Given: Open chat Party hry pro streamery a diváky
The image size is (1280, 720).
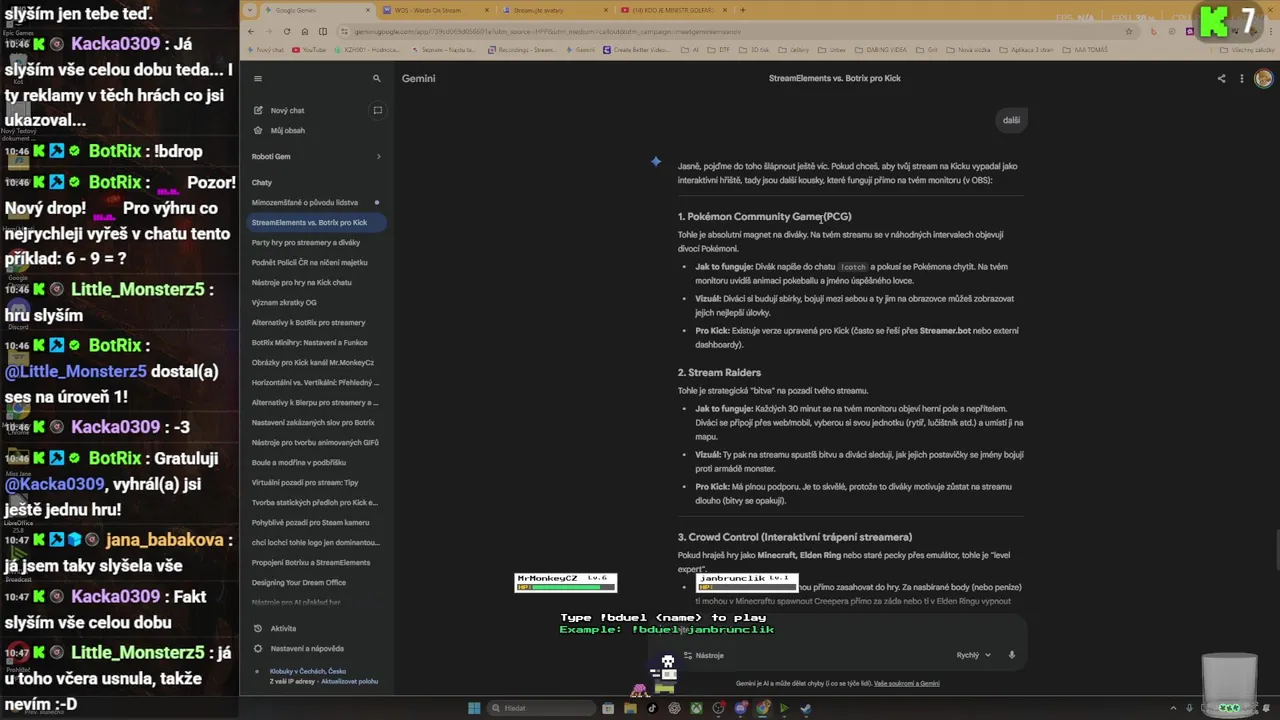Looking at the screenshot, I should (x=306, y=242).
